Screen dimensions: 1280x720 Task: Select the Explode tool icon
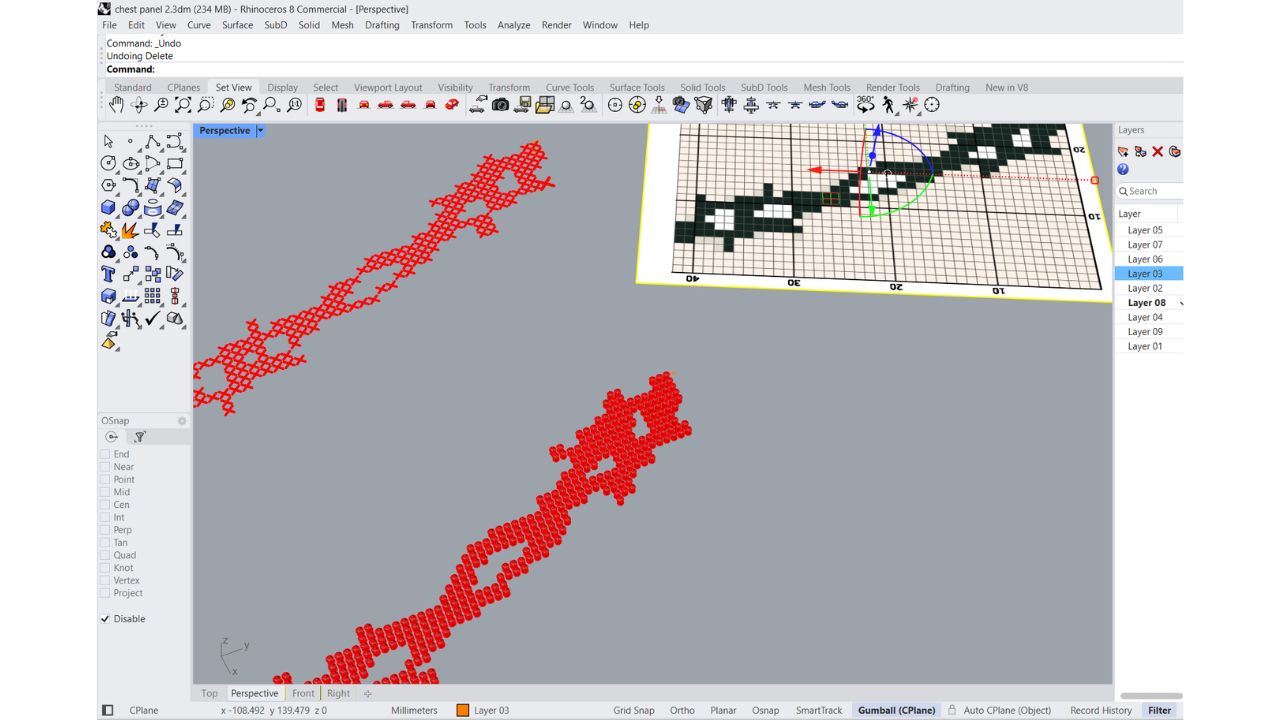point(131,230)
